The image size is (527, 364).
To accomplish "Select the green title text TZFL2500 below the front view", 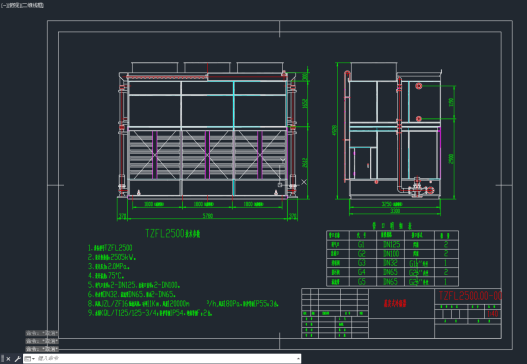I will point(173,233).
